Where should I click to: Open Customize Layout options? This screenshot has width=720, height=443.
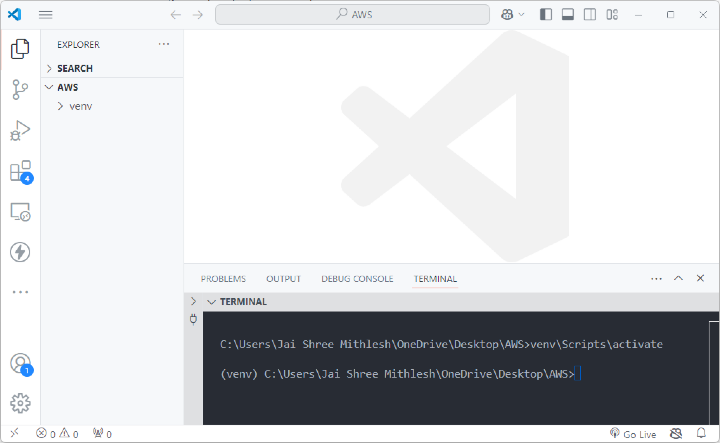[612, 15]
